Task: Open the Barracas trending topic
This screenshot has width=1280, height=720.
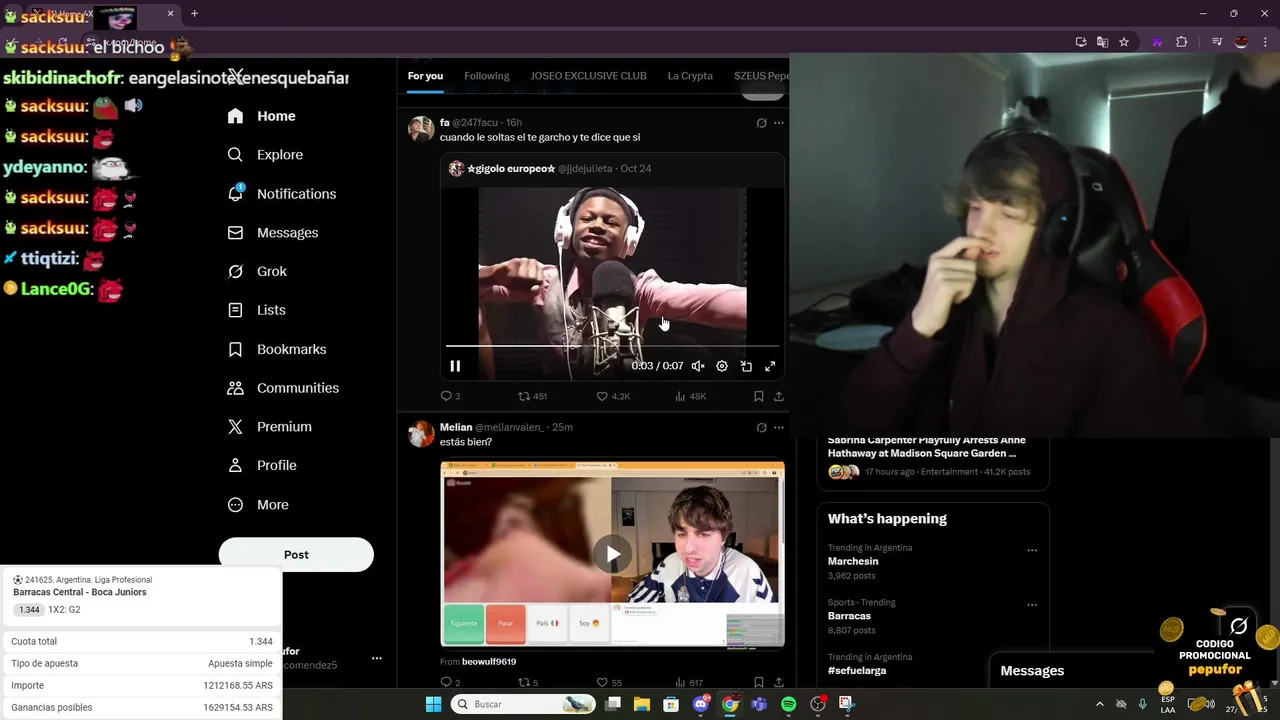Action: pyautogui.click(x=849, y=616)
